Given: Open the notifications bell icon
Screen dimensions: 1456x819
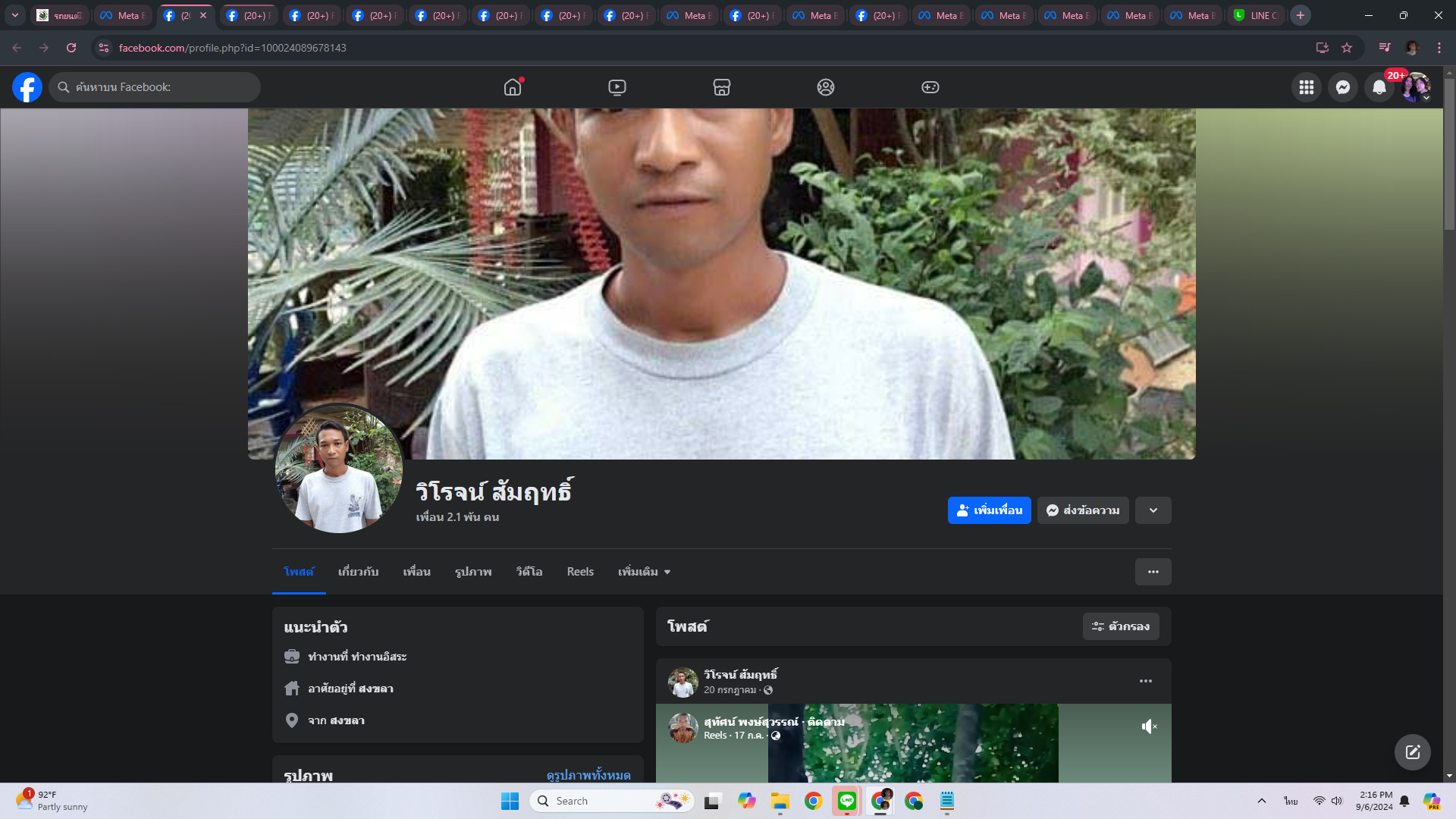Looking at the screenshot, I should click(x=1379, y=87).
